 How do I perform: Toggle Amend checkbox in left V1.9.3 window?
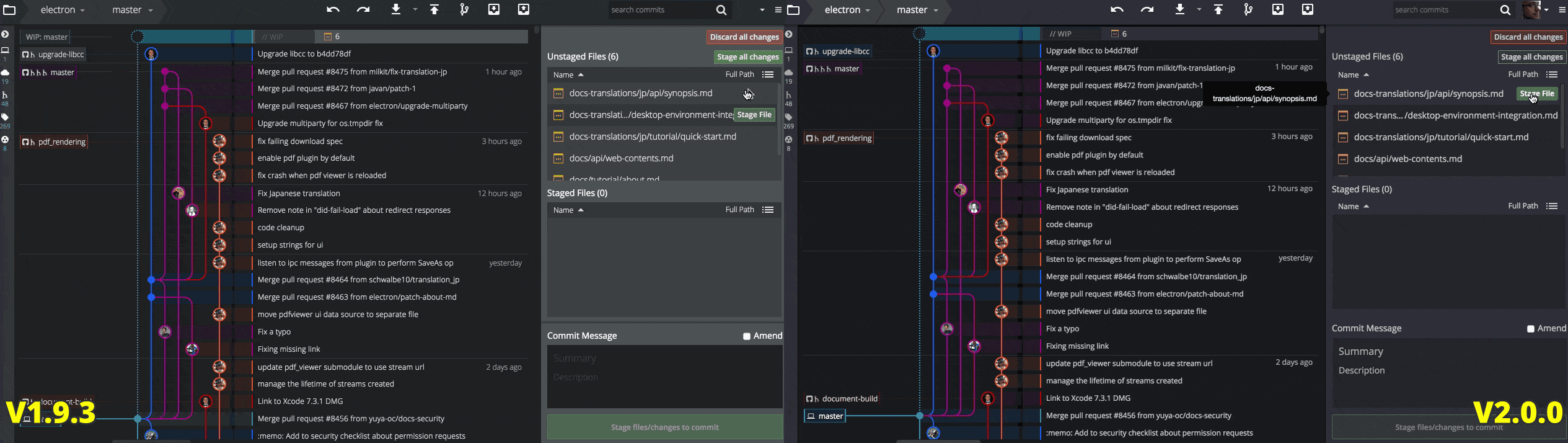coord(747,336)
